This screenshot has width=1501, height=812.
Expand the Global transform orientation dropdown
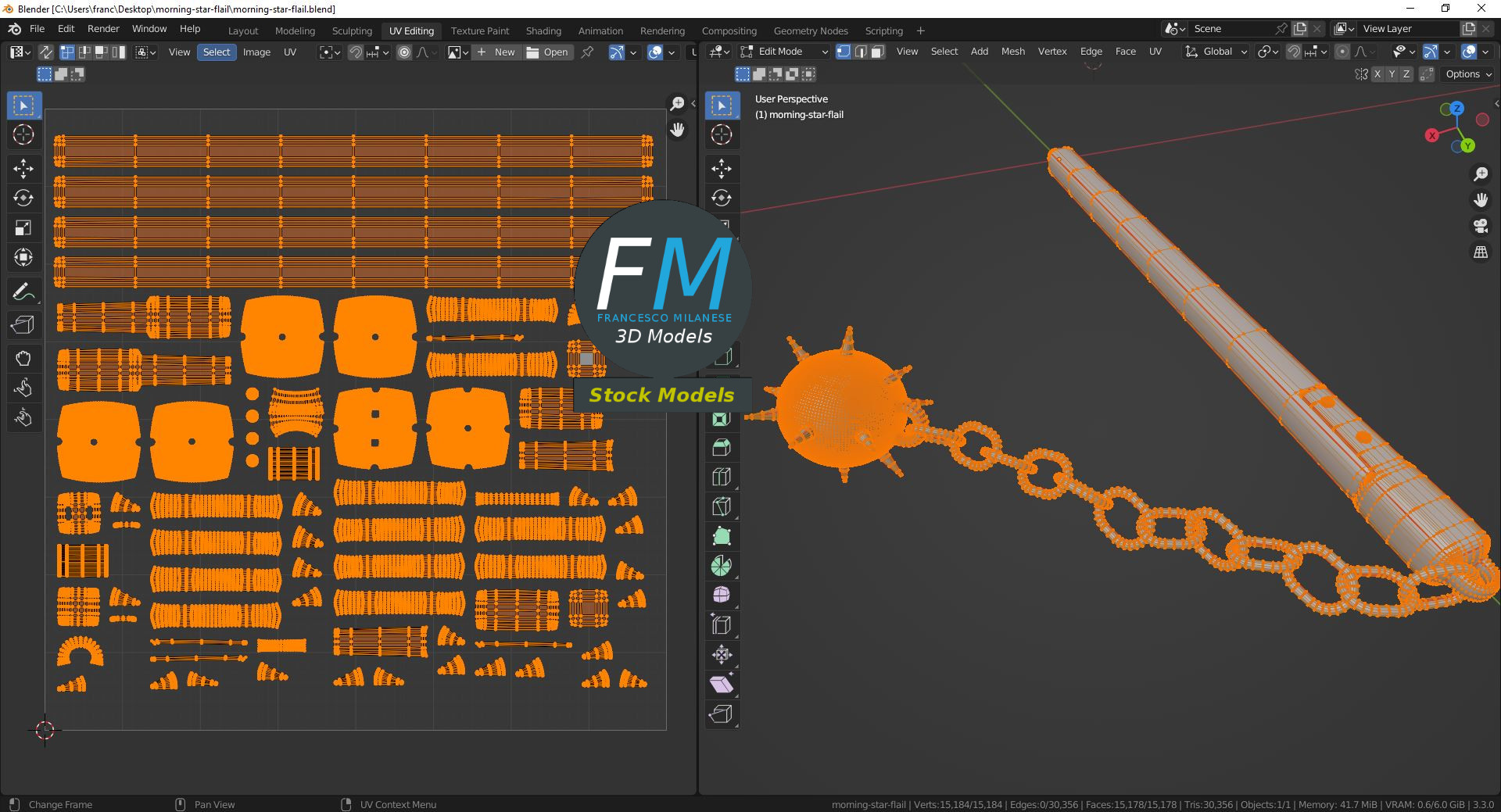pyautogui.click(x=1216, y=52)
